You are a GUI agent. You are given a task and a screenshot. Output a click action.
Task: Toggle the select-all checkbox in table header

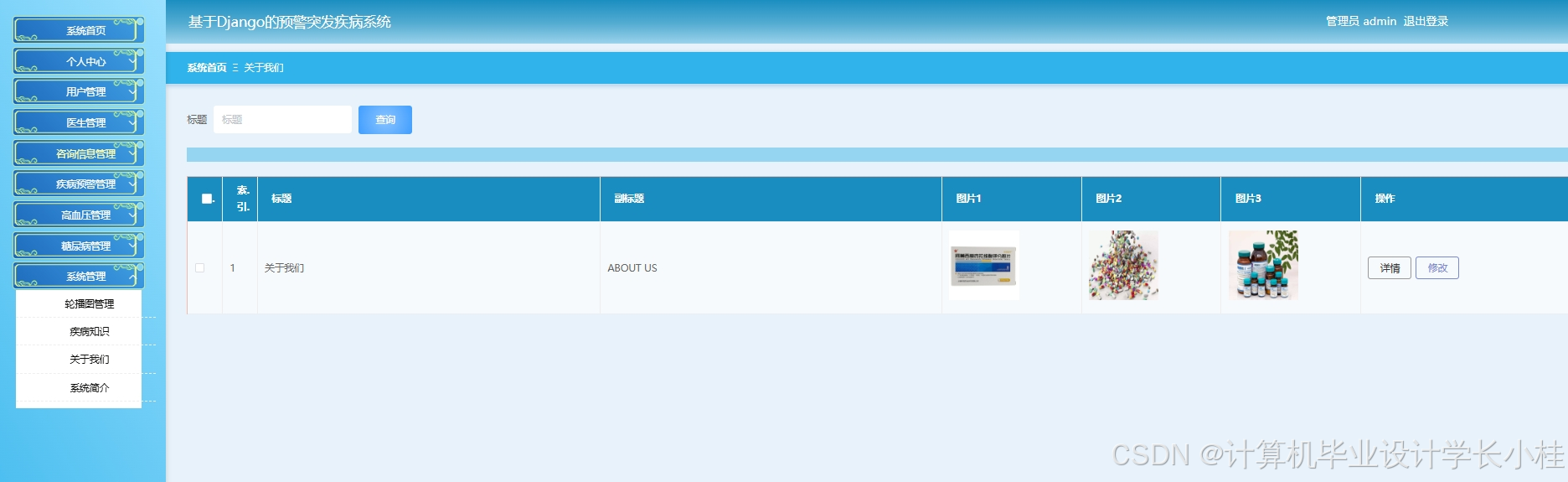coord(207,199)
